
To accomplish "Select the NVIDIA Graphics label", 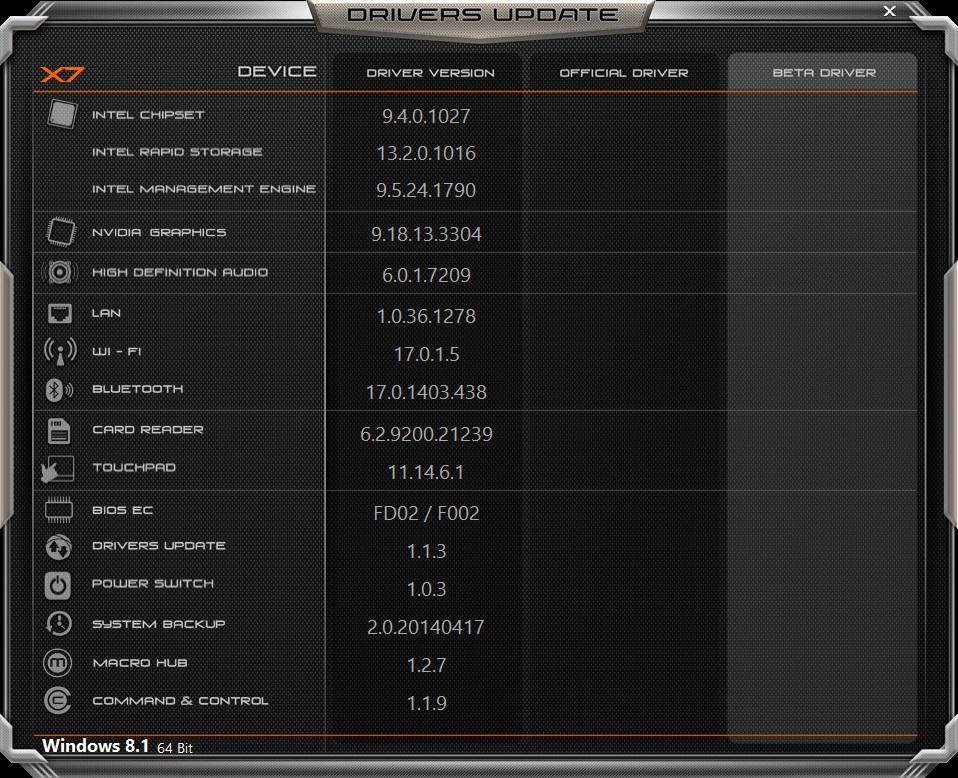I will pos(159,232).
